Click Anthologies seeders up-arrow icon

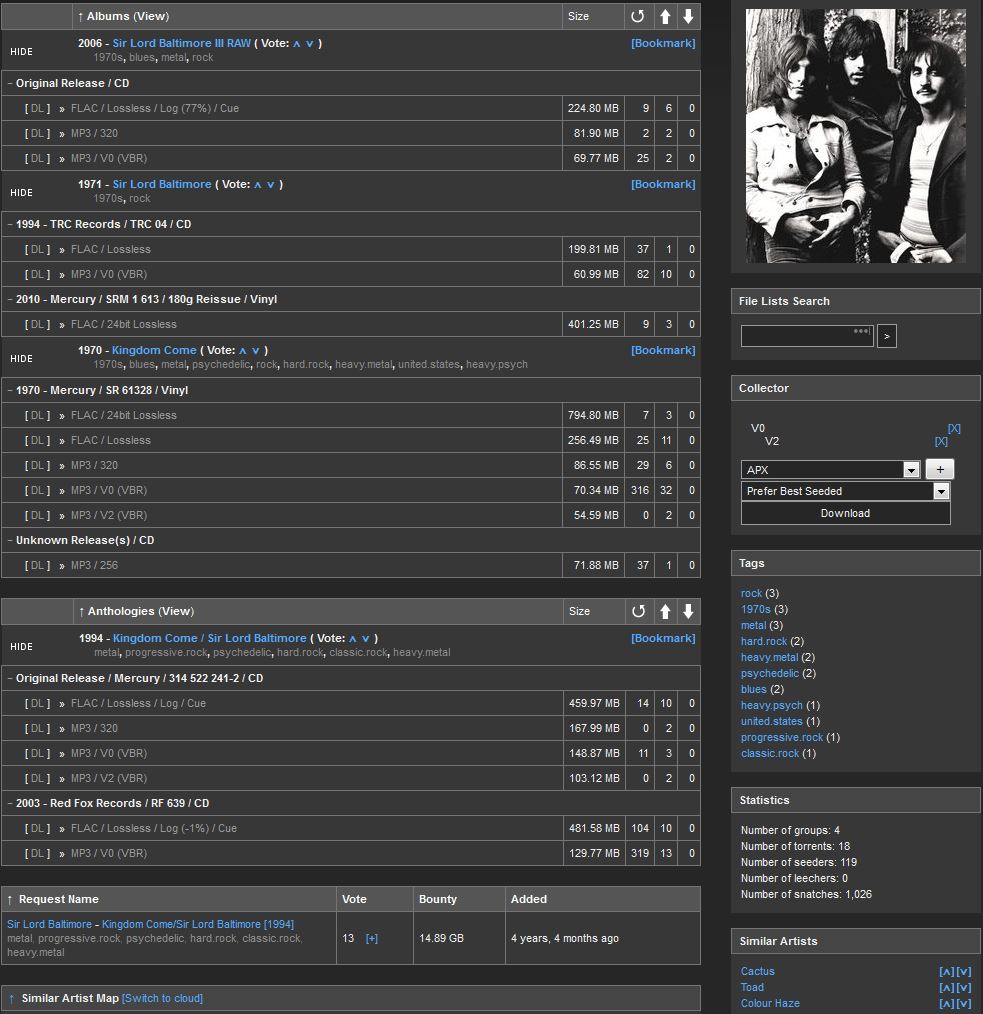click(665, 611)
